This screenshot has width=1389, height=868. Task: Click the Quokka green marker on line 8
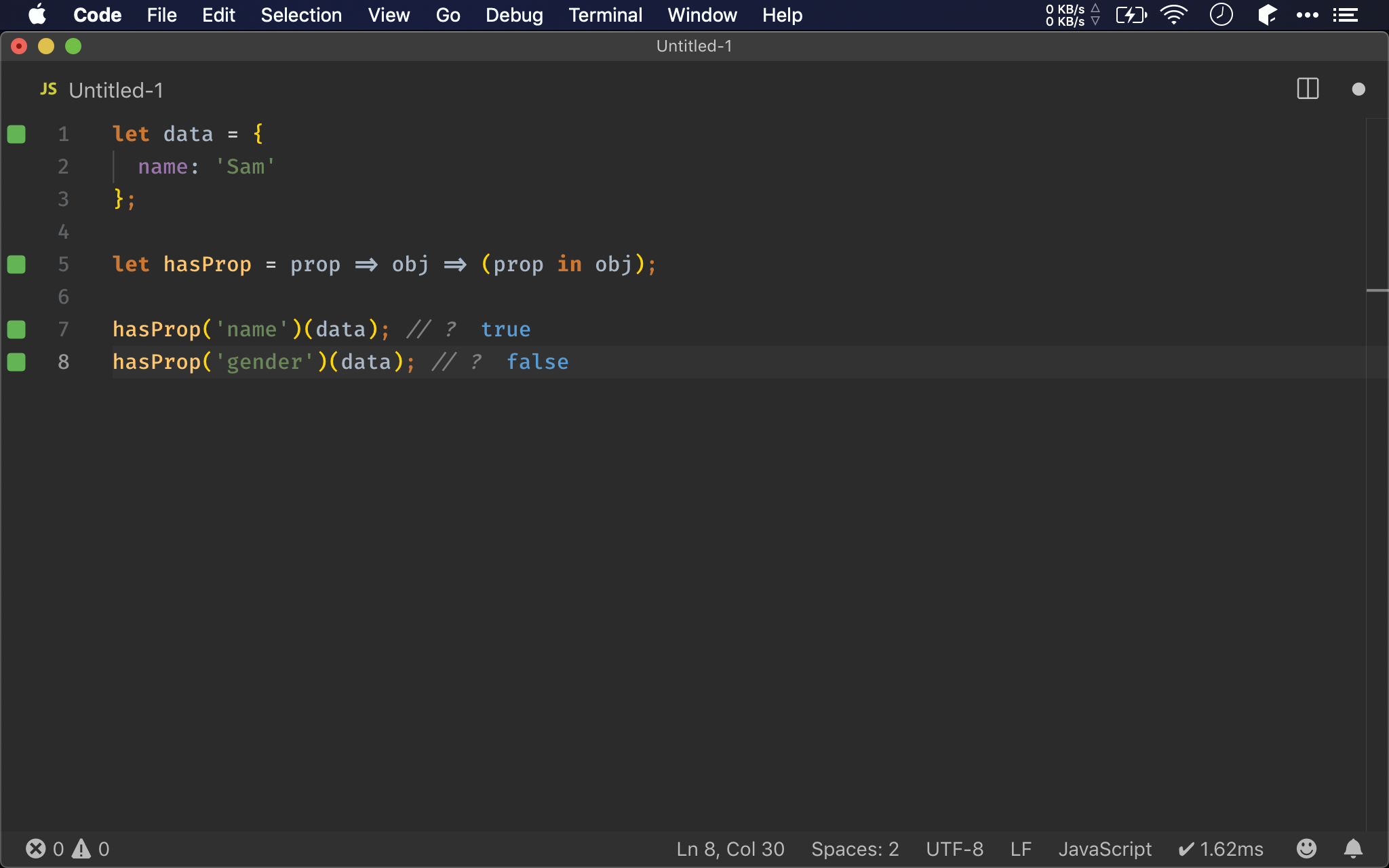[16, 362]
